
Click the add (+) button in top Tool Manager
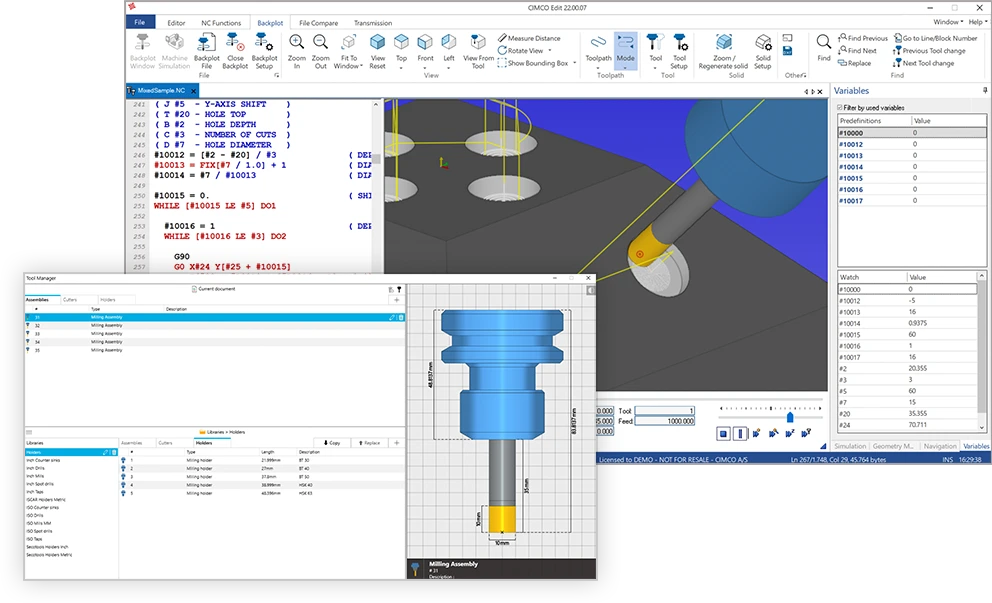[x=397, y=300]
